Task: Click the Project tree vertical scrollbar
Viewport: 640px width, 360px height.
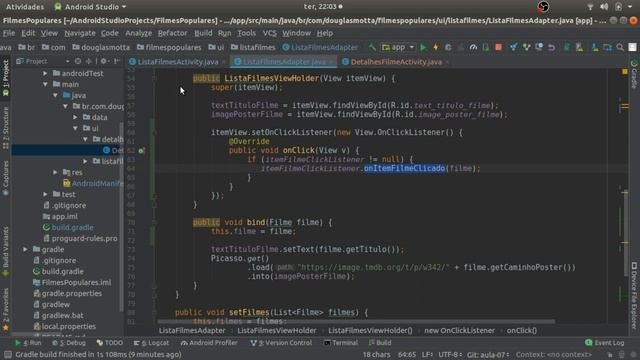Action: (x=121, y=216)
